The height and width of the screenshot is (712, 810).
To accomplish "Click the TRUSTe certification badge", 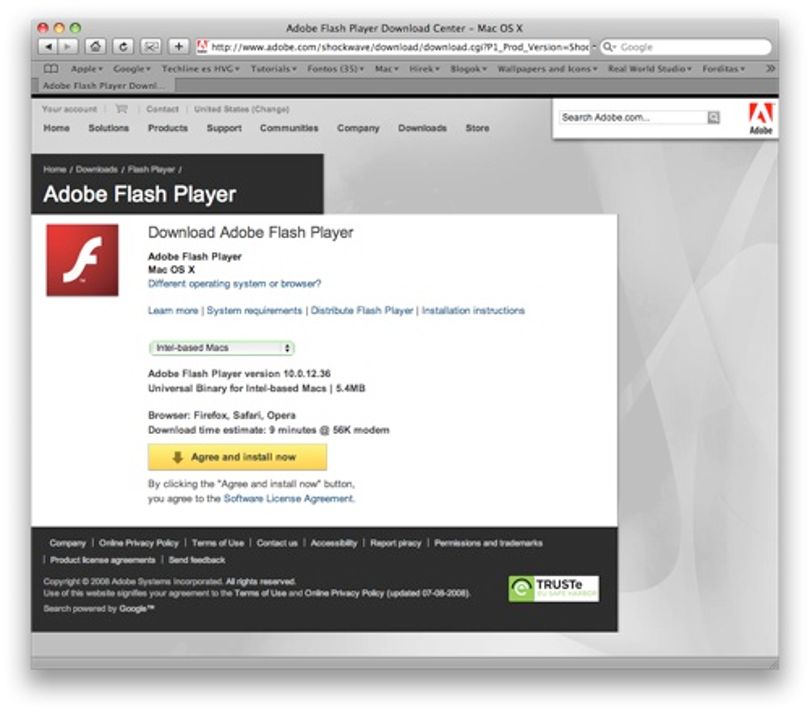I will (553, 589).
